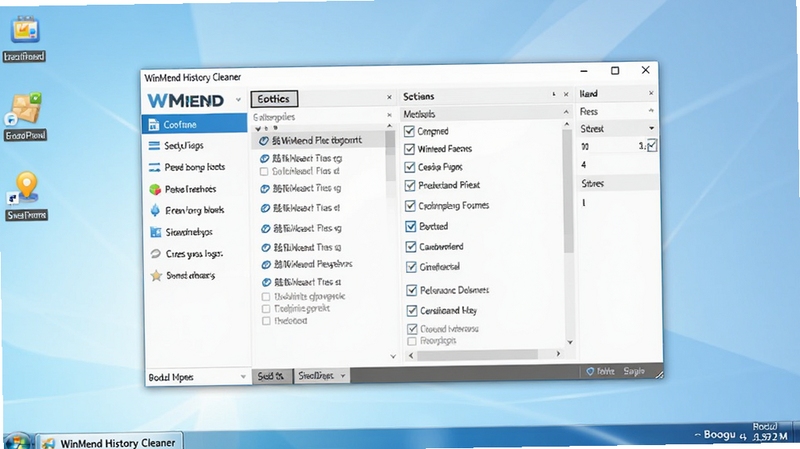Image resolution: width=800 pixels, height=449 pixels.
Task: Open the box package desktop icon
Action: (x=24, y=109)
